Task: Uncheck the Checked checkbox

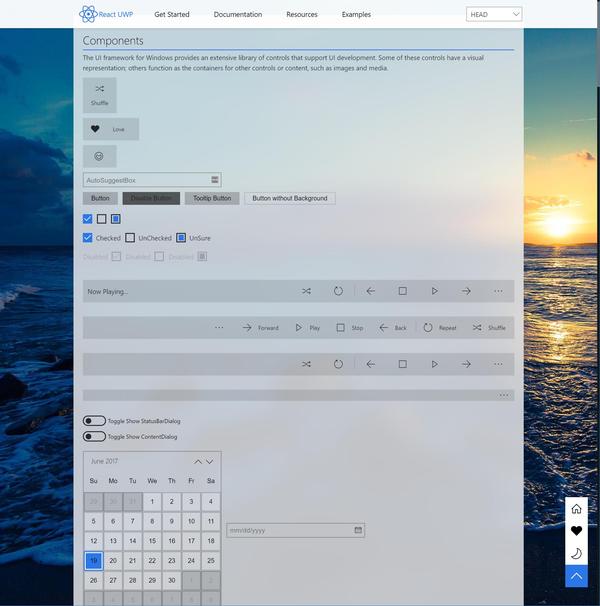Action: tap(88, 238)
